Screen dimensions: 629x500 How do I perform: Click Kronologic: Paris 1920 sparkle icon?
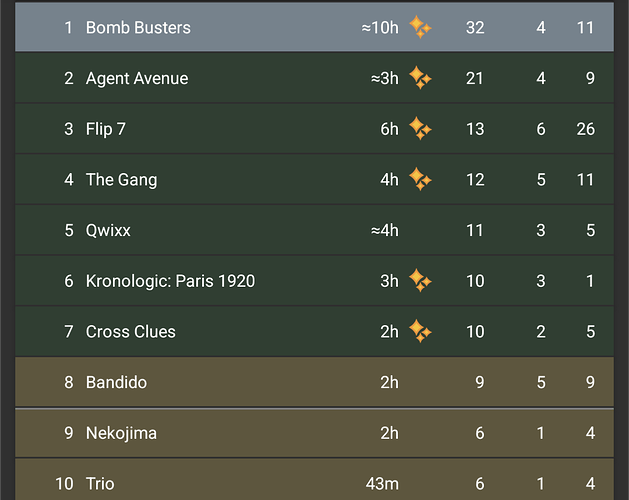point(420,281)
